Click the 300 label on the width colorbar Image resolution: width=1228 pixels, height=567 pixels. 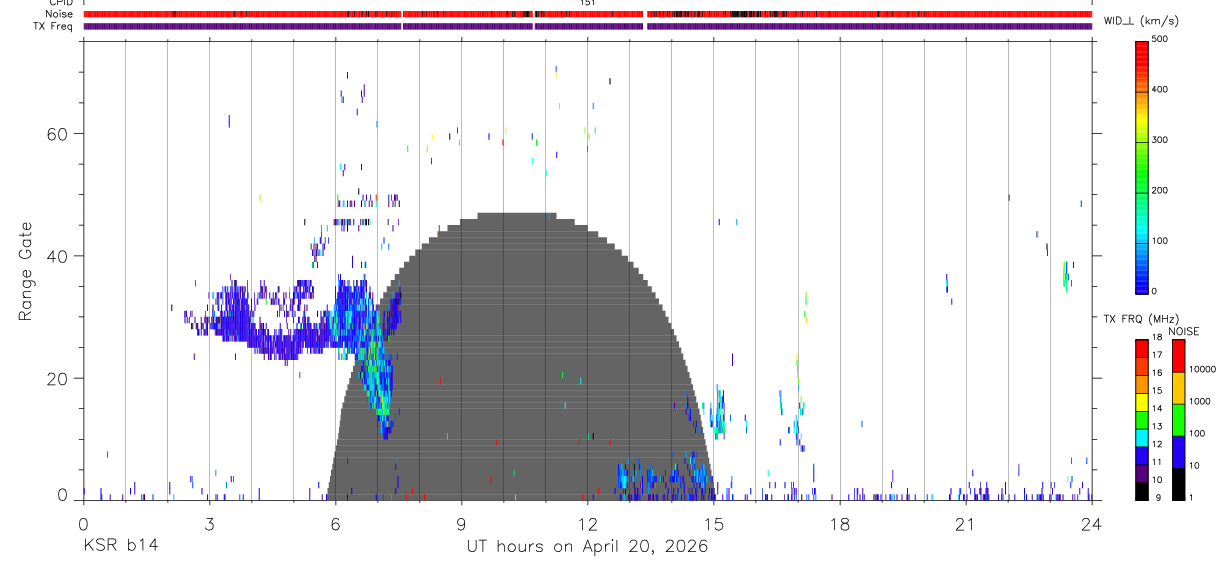click(x=1161, y=141)
